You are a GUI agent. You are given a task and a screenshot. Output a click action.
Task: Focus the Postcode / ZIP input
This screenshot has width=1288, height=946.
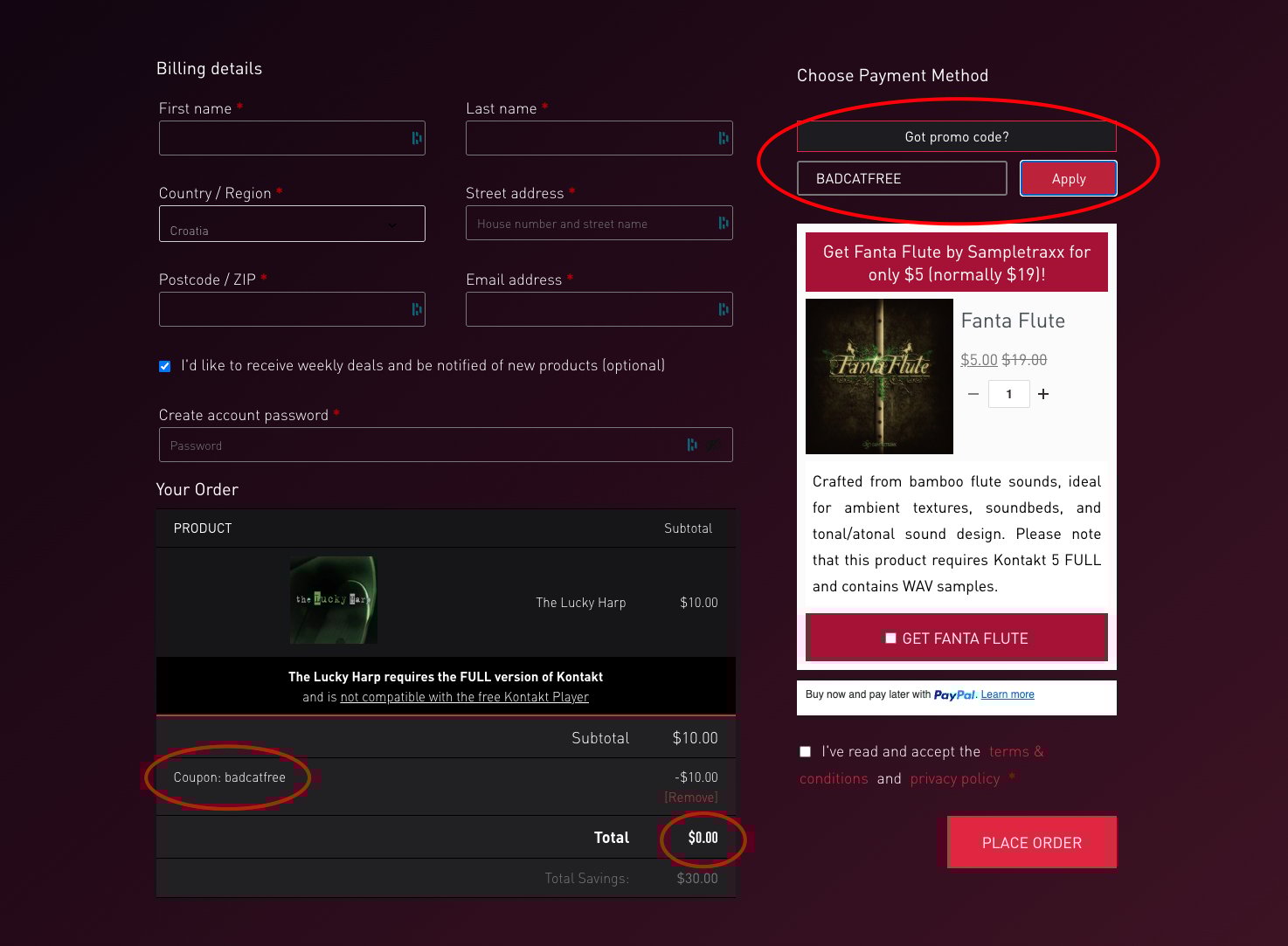pyautogui.click(x=292, y=309)
